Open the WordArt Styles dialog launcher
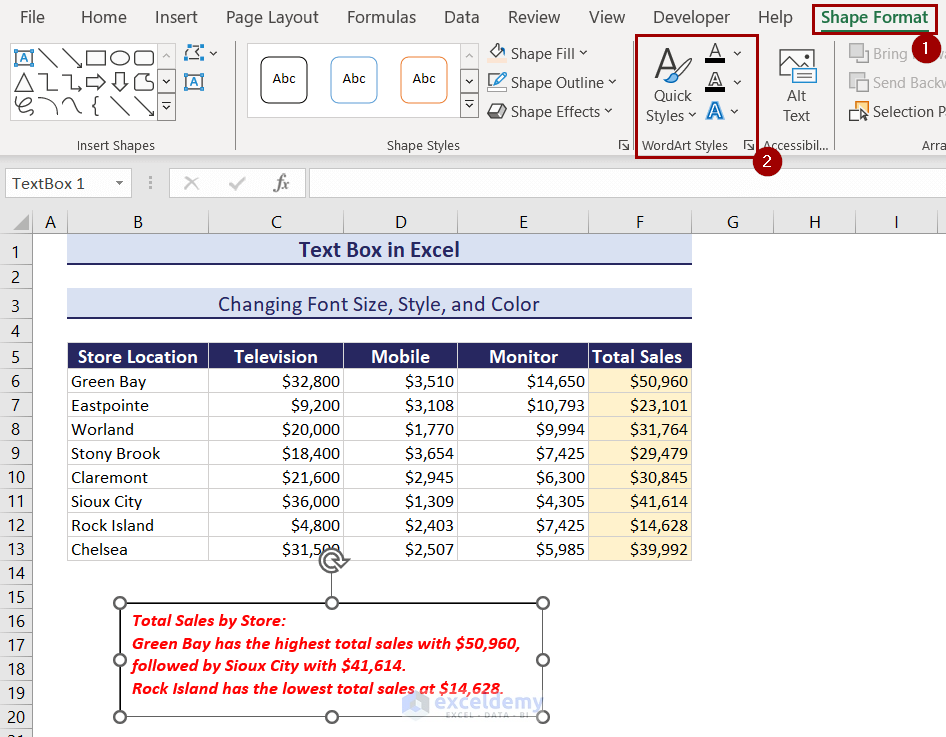 point(749,145)
